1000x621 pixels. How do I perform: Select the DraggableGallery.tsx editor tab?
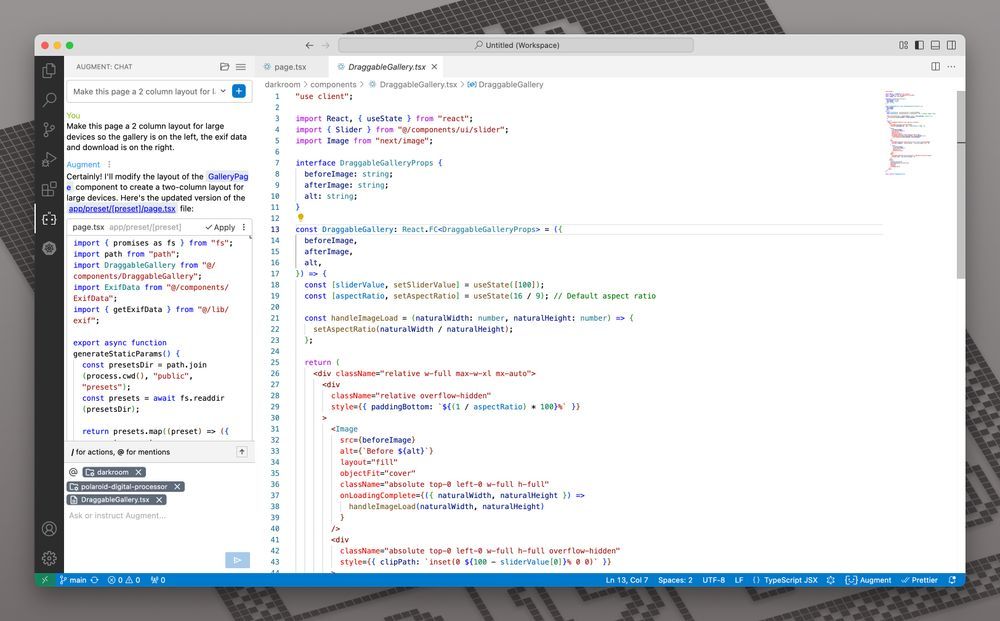(x=386, y=67)
